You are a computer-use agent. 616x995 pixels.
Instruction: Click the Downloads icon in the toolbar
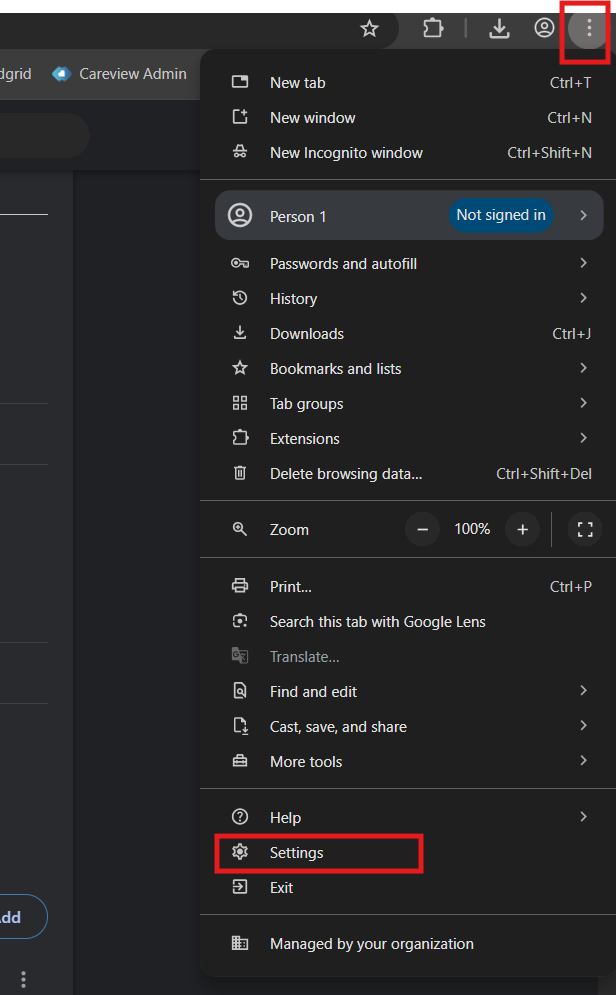[x=499, y=29]
